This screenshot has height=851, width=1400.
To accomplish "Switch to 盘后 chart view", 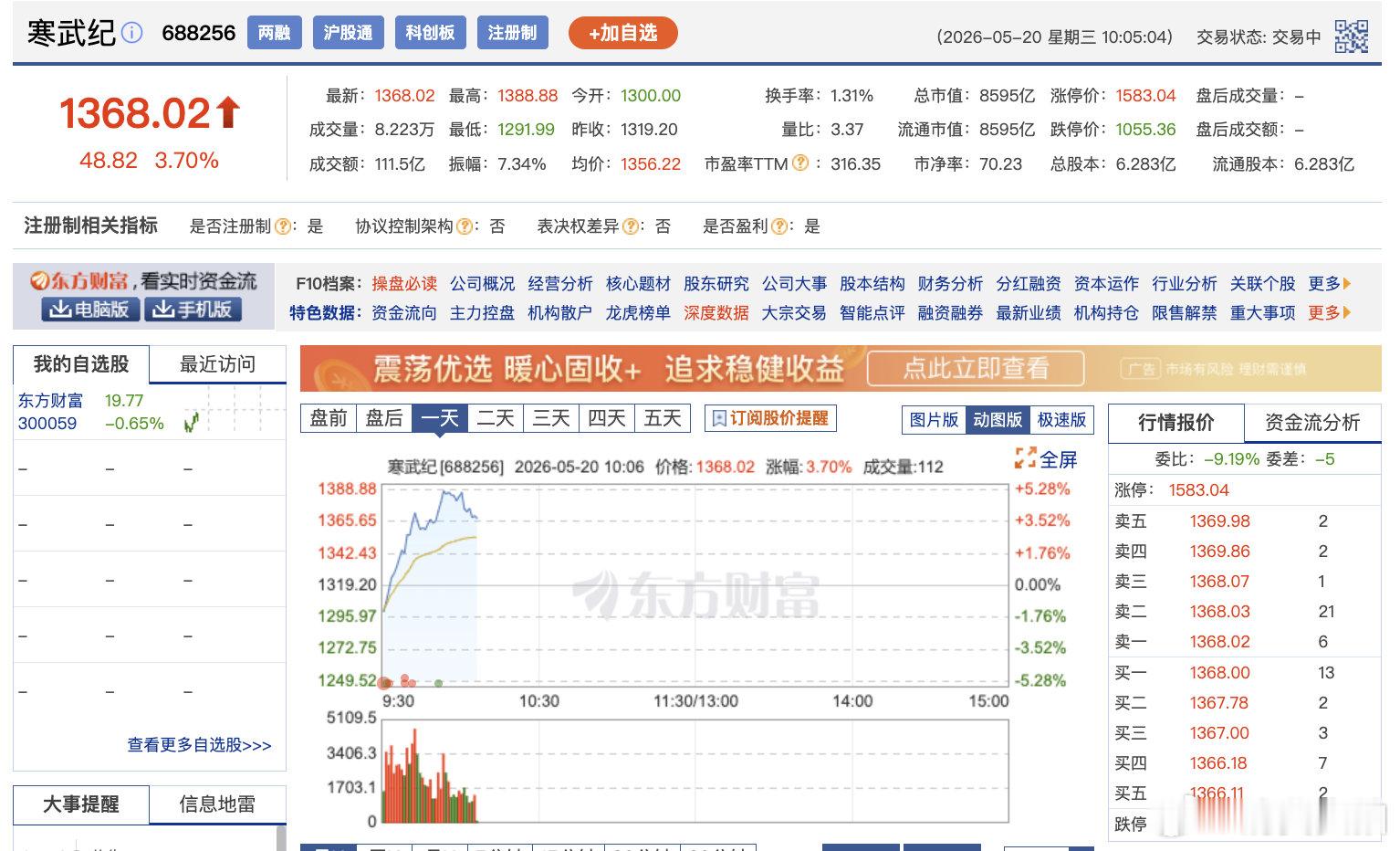I will point(383,418).
